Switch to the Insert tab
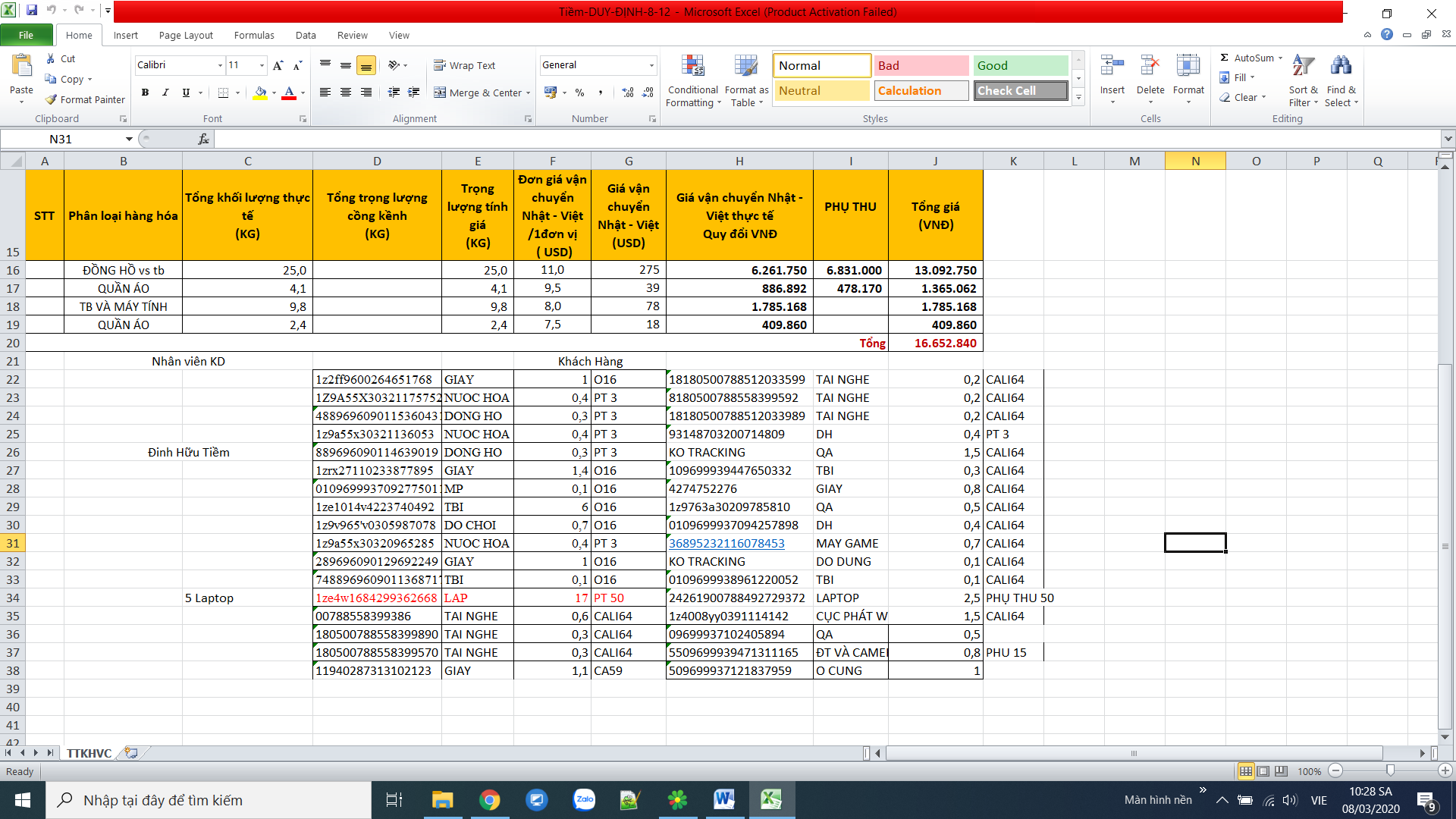 [x=126, y=35]
